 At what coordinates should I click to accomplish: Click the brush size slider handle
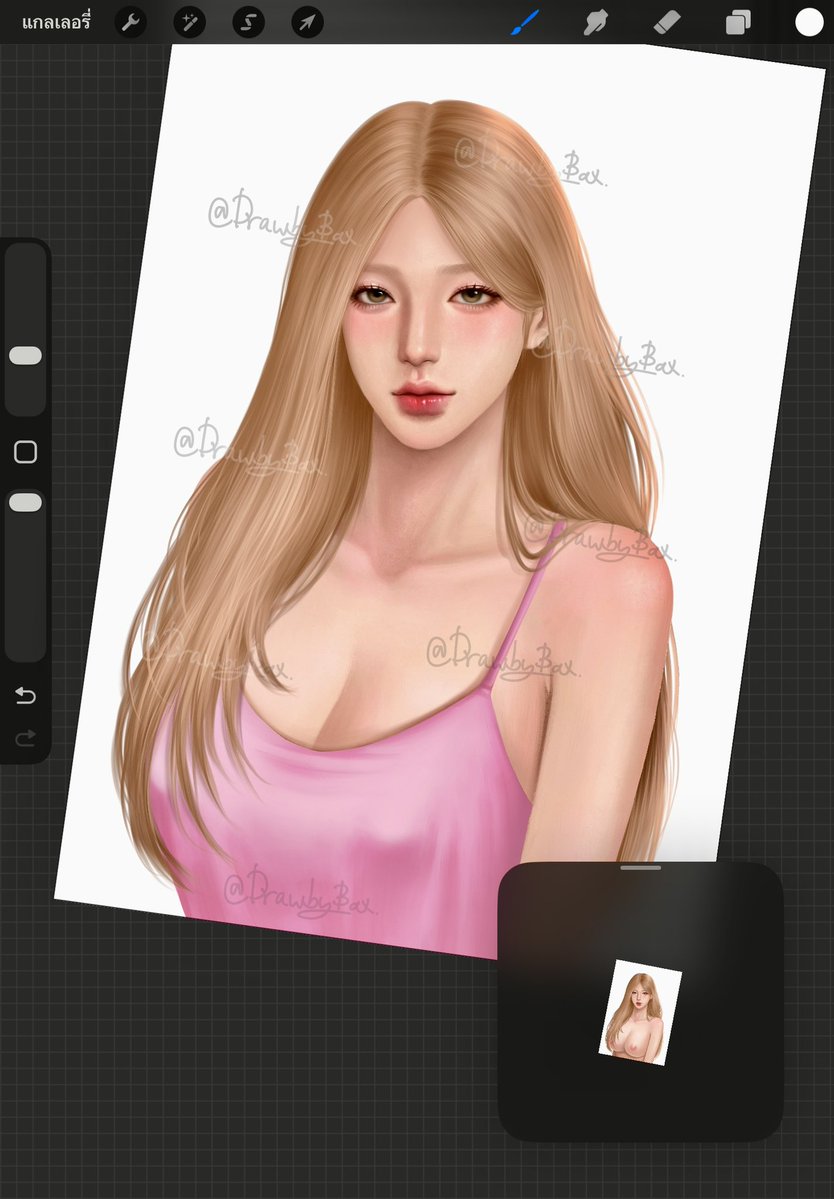[25, 356]
